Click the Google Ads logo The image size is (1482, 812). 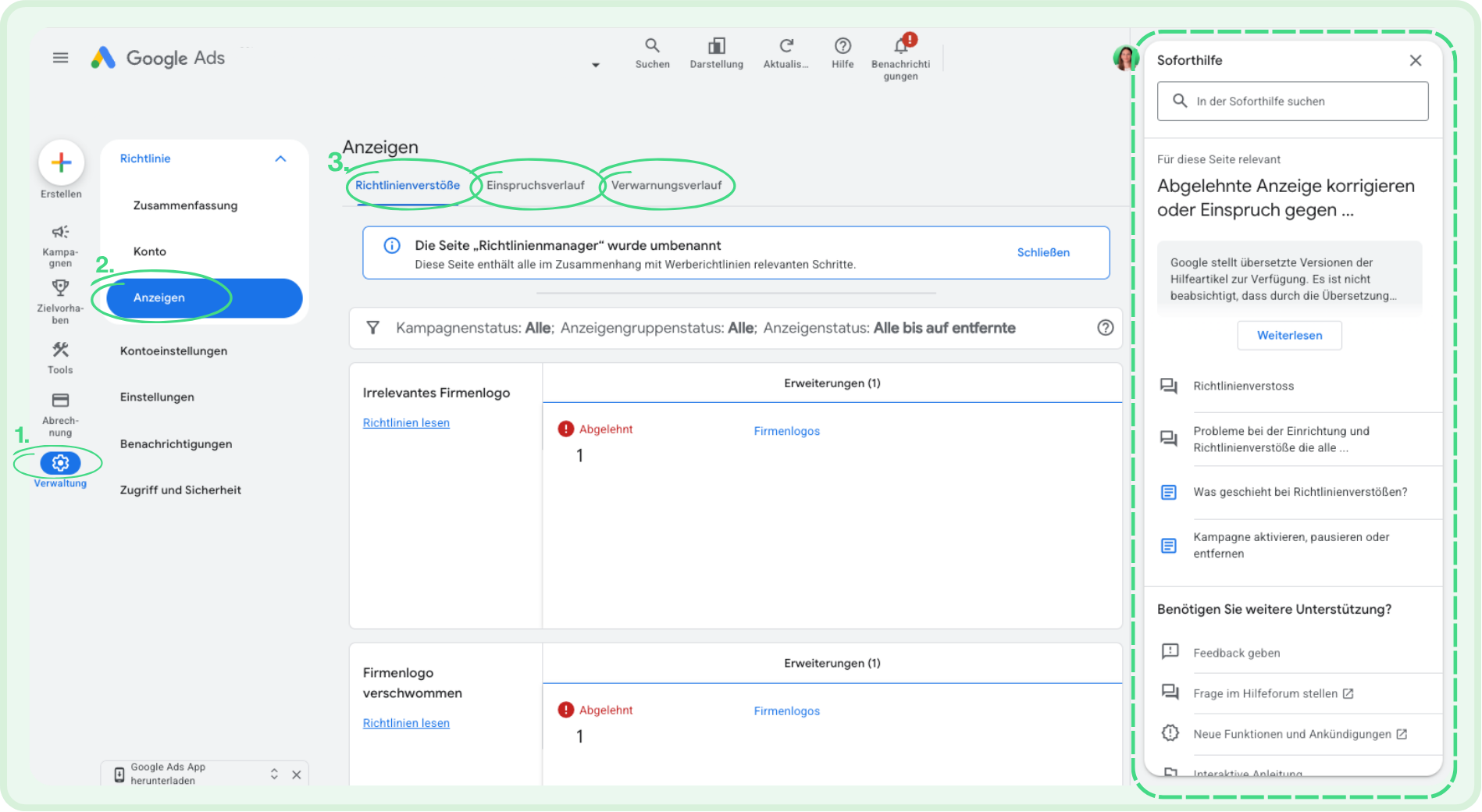point(158,58)
